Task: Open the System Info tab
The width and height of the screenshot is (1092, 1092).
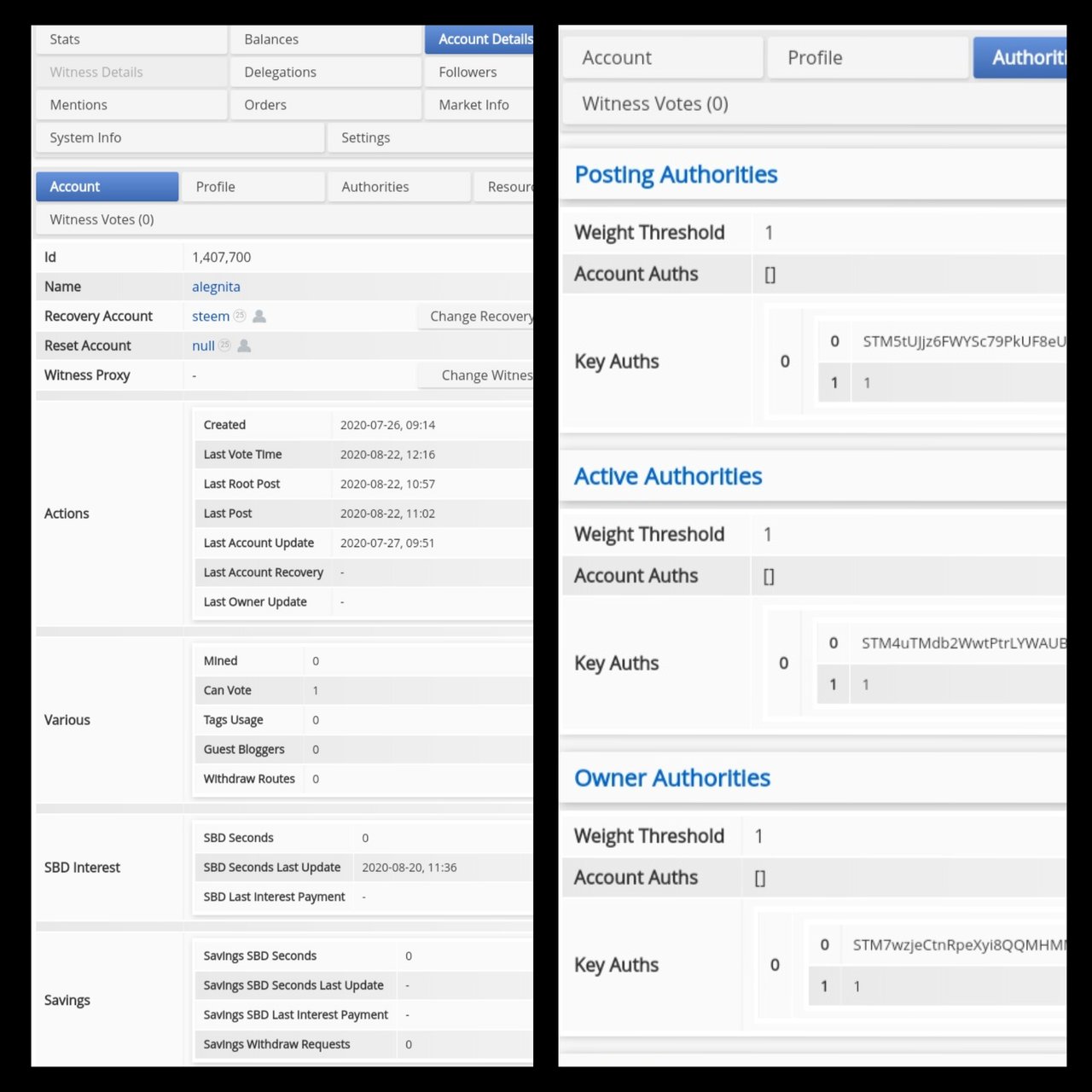Action: (x=180, y=137)
